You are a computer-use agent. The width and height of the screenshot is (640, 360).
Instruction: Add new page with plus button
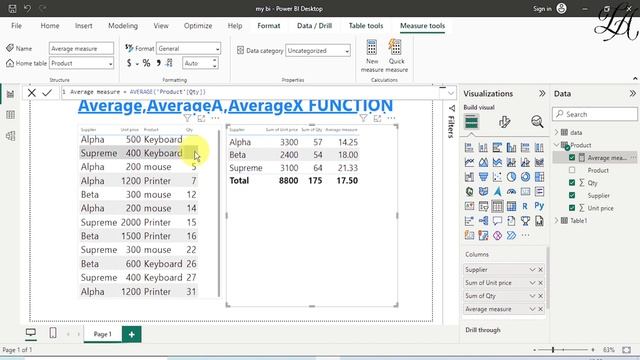[x=131, y=334]
